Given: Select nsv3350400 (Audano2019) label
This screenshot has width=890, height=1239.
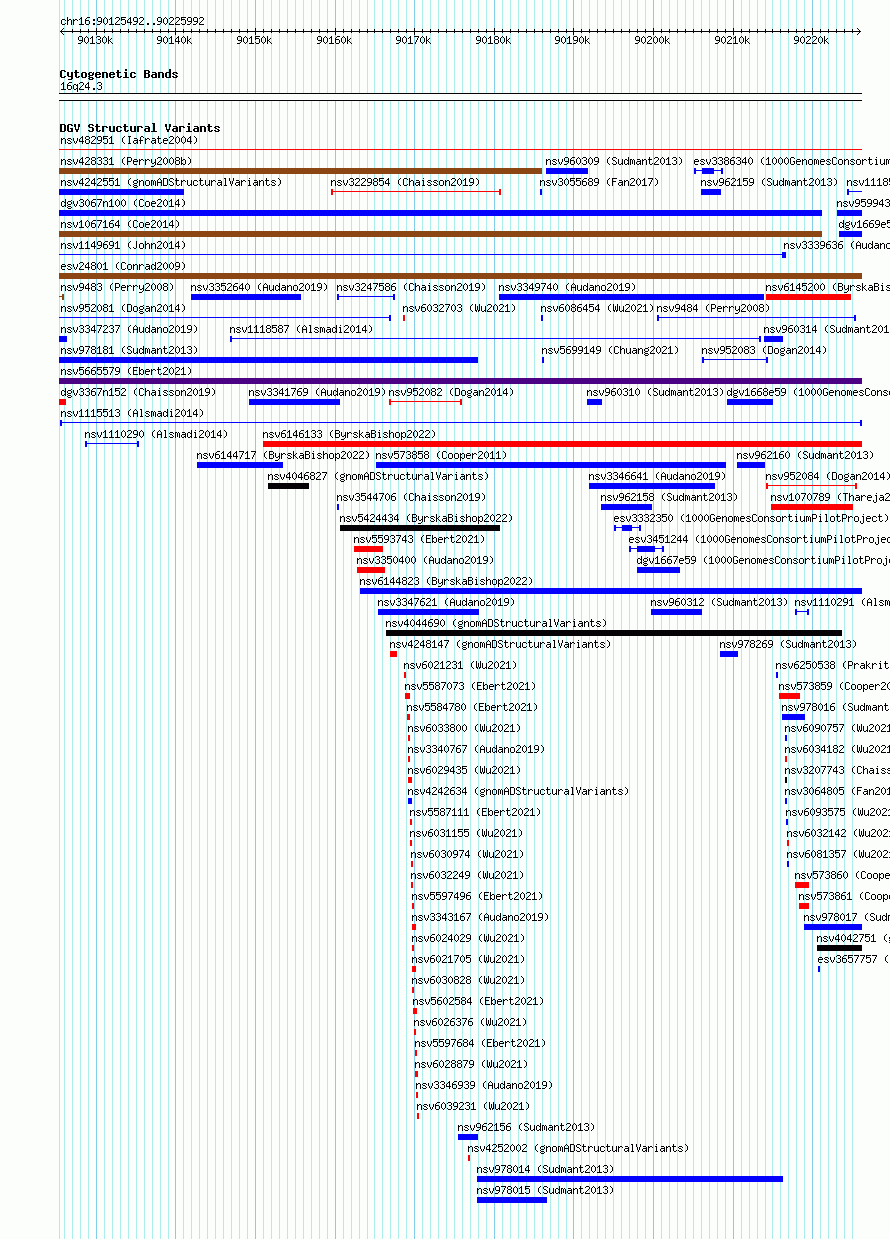Looking at the screenshot, I should pos(425,560).
